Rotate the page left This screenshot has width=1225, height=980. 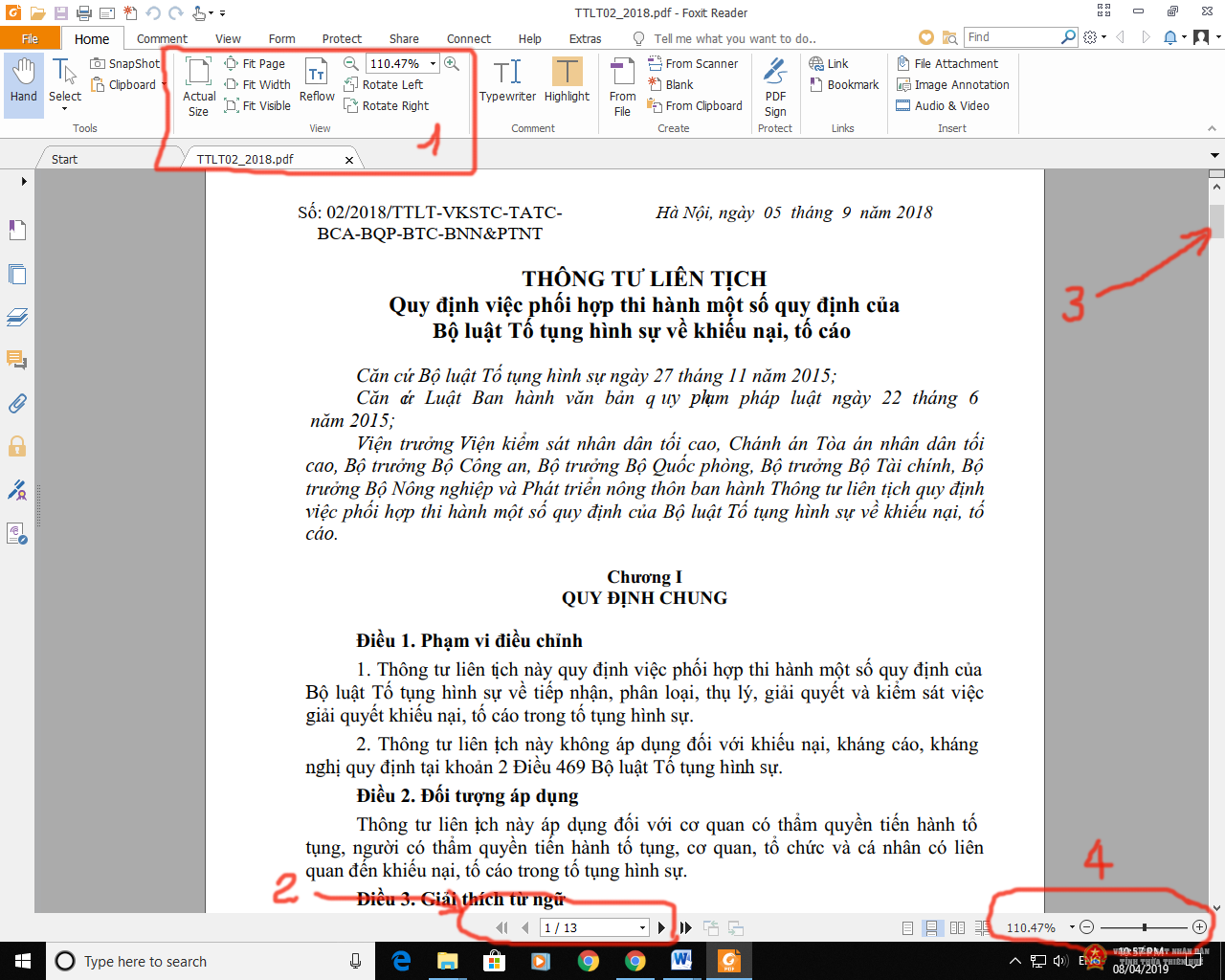pyautogui.click(x=383, y=84)
